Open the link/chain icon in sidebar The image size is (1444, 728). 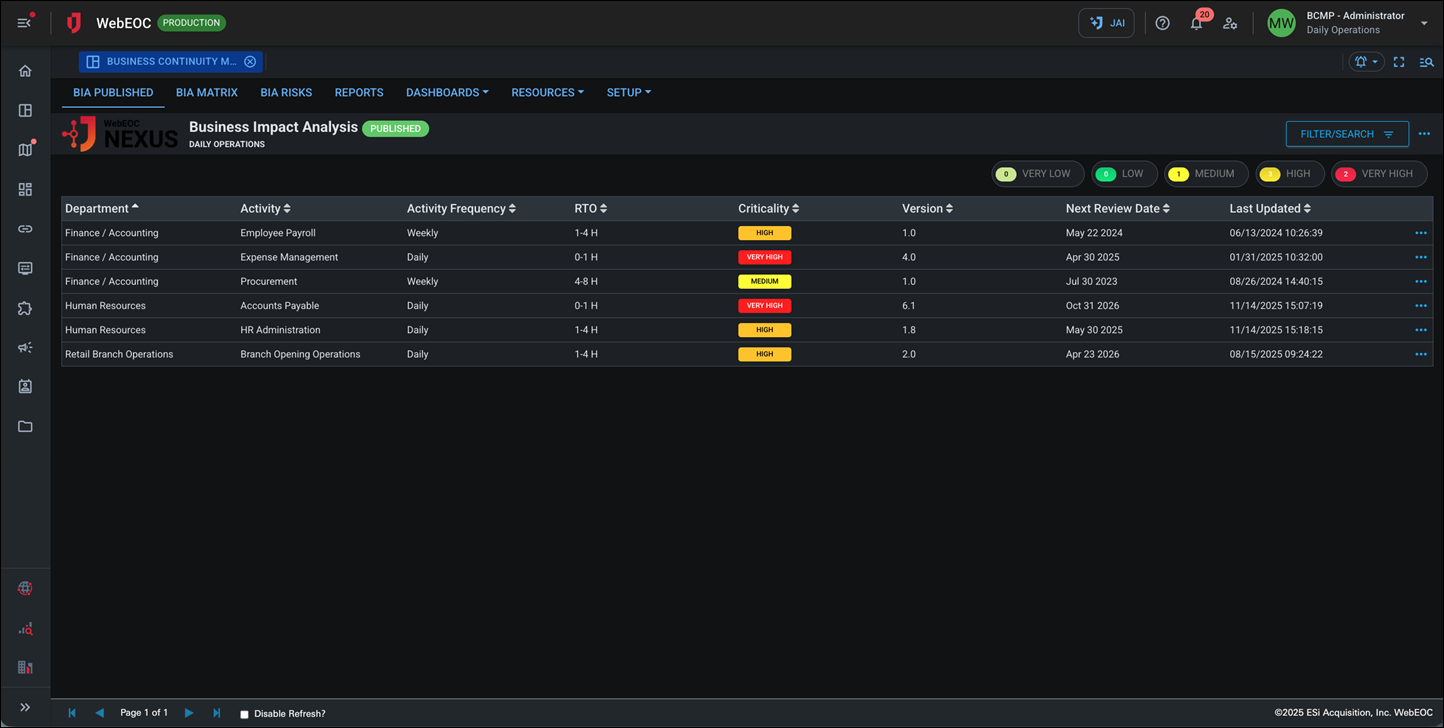point(25,228)
